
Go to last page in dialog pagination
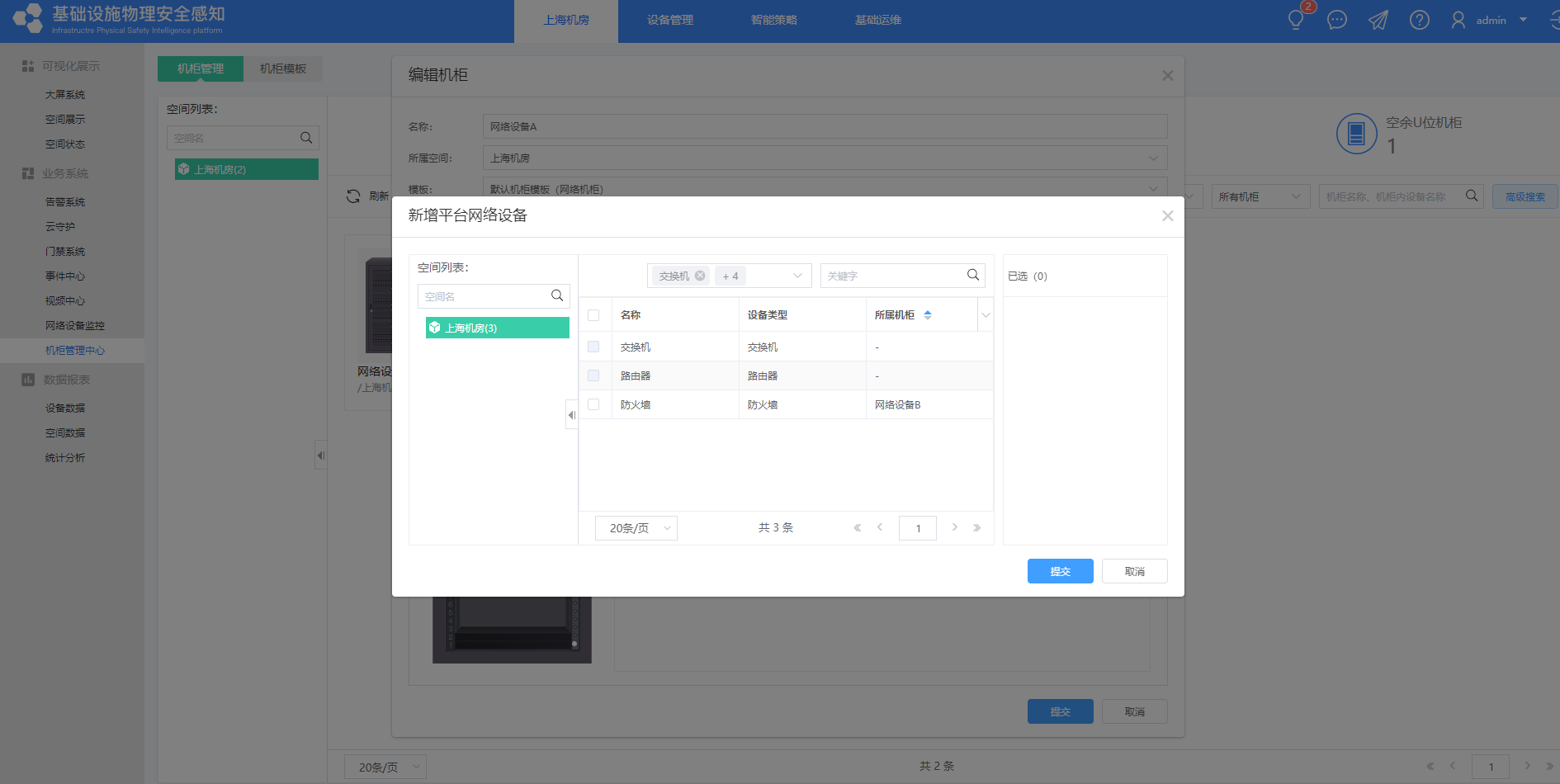click(977, 527)
